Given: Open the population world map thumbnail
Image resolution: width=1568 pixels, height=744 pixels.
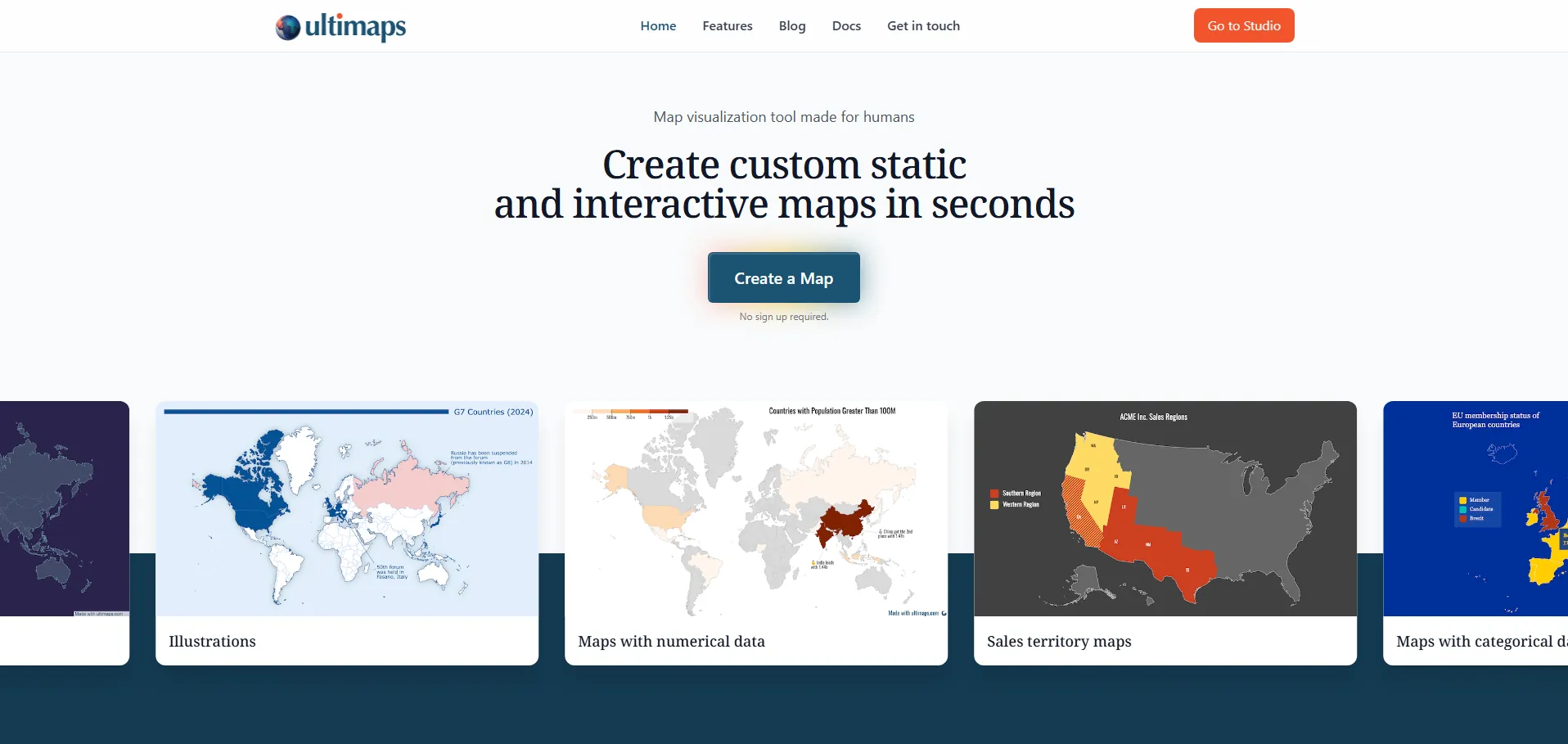Looking at the screenshot, I should click(755, 508).
